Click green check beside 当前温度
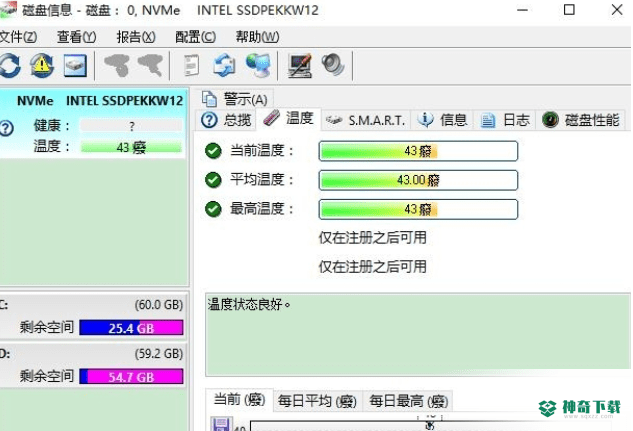Image resolution: width=633 pixels, height=431 pixels. pyautogui.click(x=213, y=151)
